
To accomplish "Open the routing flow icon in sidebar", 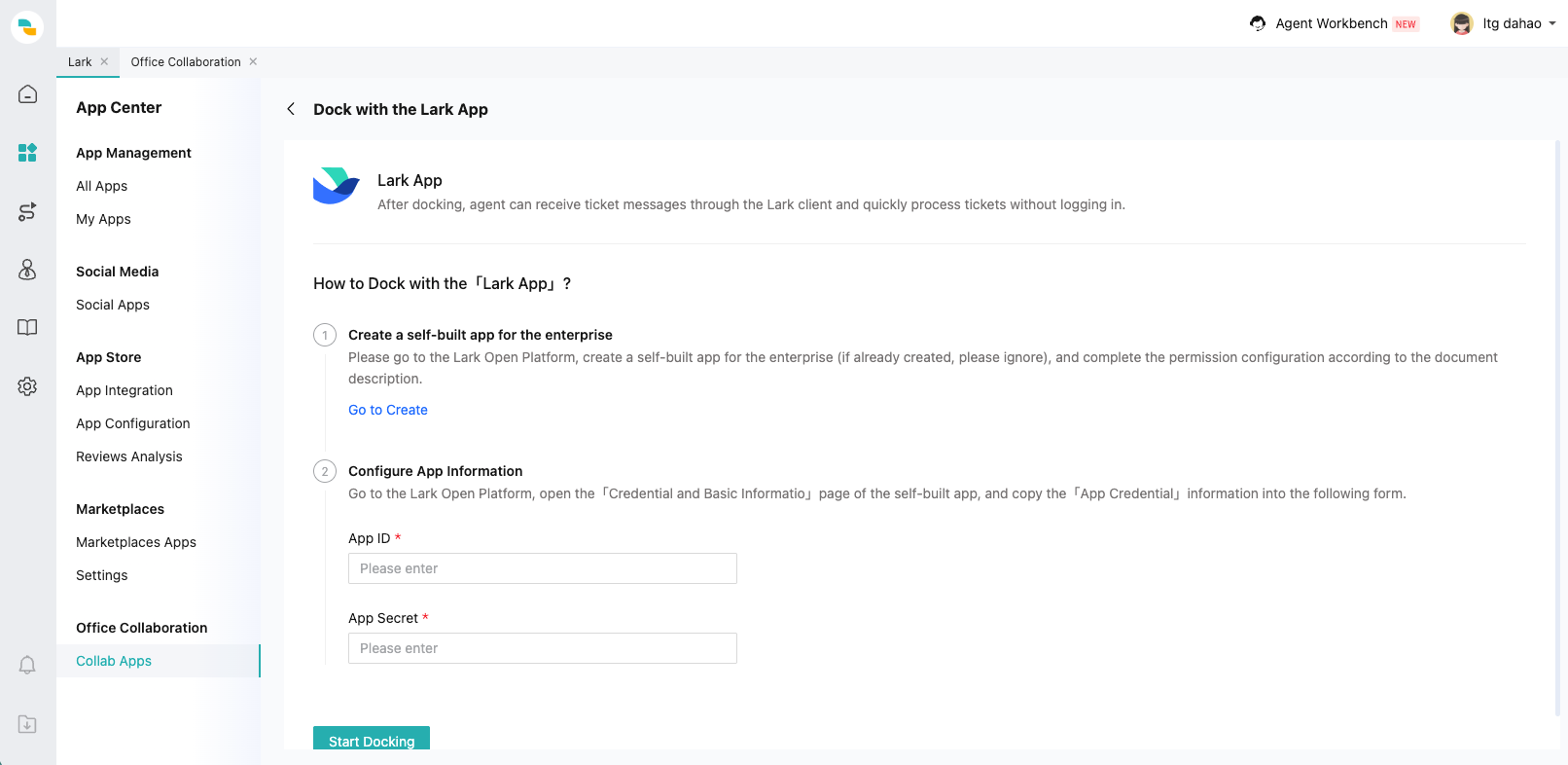I will point(27,211).
